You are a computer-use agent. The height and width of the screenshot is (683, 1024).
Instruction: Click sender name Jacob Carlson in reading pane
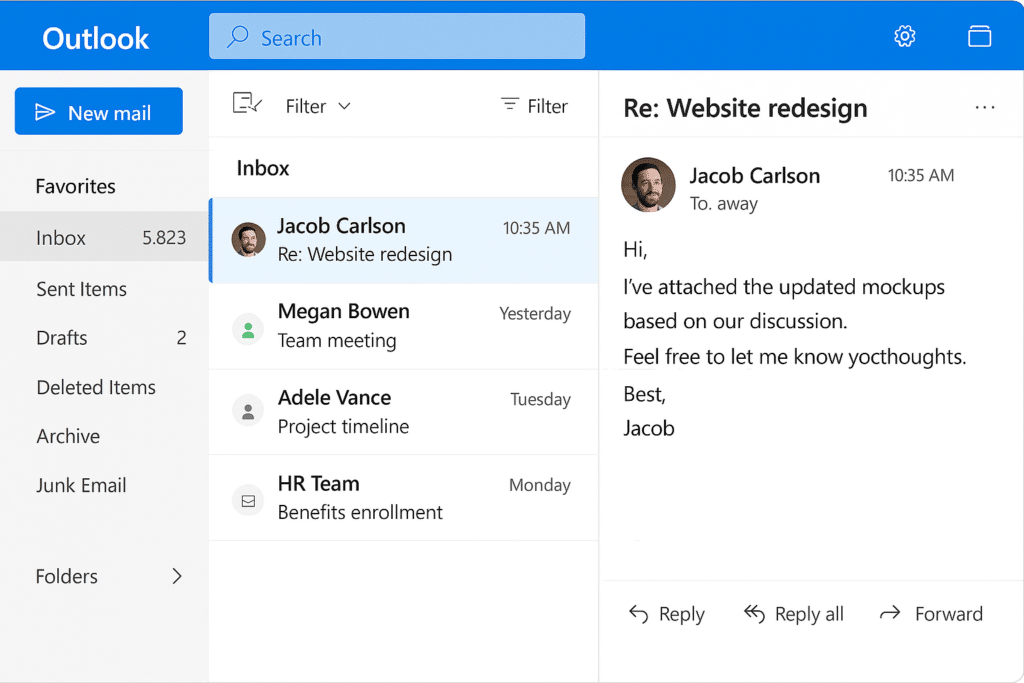coord(755,176)
